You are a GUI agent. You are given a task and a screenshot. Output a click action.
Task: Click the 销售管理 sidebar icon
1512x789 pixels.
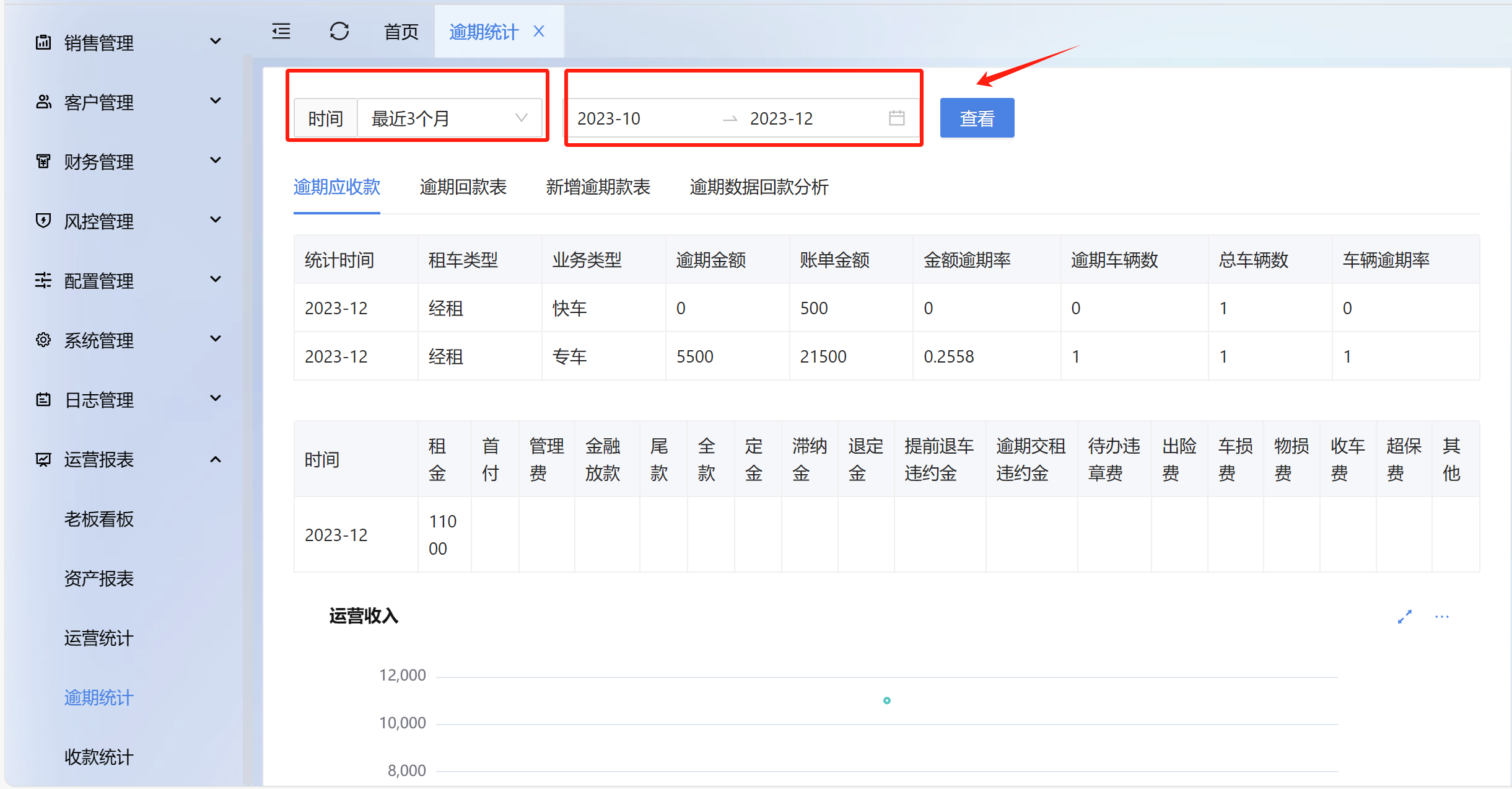coord(43,42)
